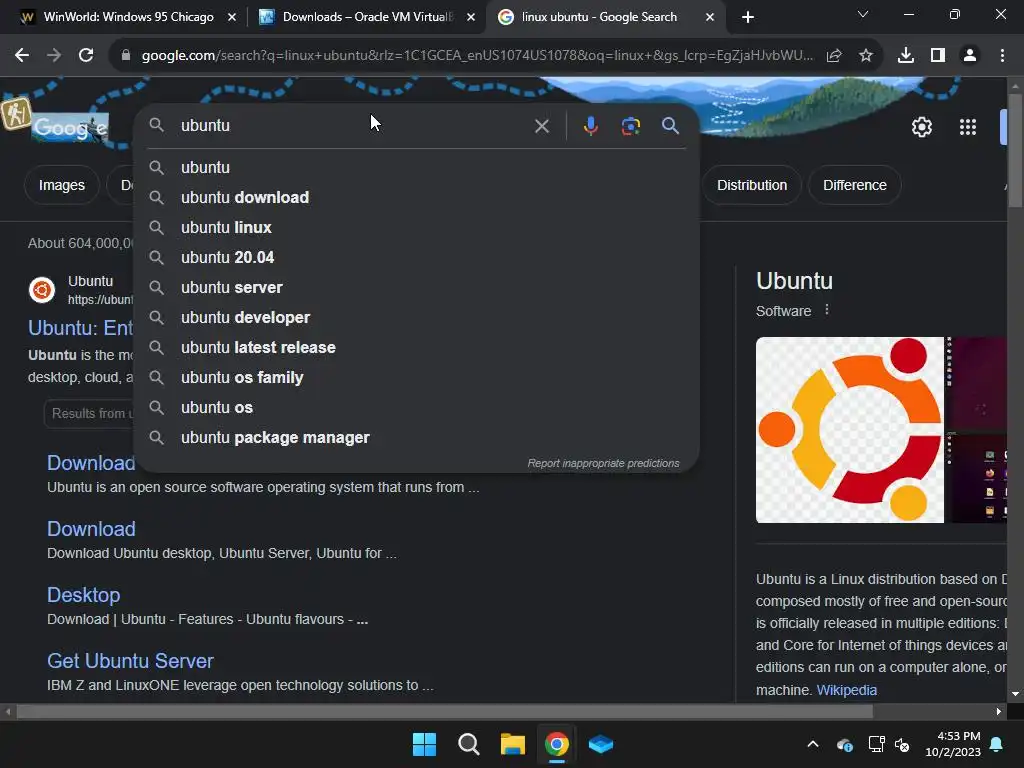Open the Ubuntu logo thumbnail image
The height and width of the screenshot is (768, 1024).
point(850,430)
